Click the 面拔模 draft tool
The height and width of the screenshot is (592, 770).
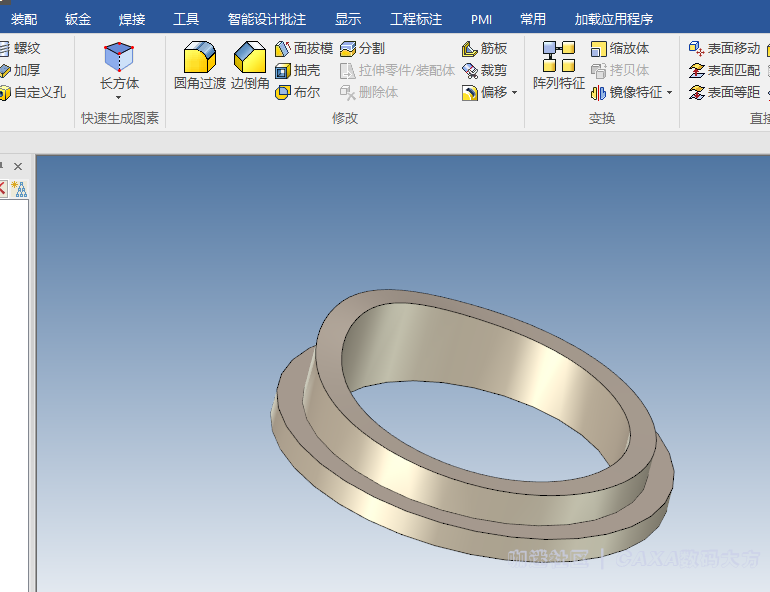pyautogui.click(x=304, y=48)
